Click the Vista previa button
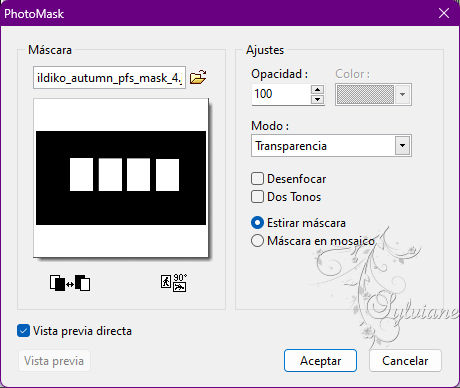This screenshot has width=460, height=388. 54,361
